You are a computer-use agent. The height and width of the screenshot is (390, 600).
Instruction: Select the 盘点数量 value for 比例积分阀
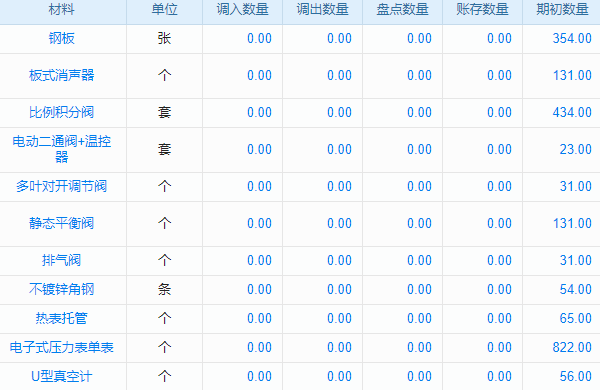point(419,113)
